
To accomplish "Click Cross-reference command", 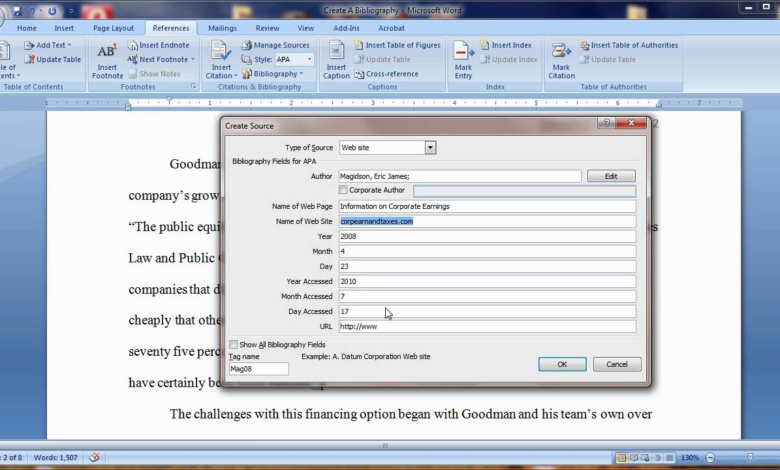I will [387, 74].
